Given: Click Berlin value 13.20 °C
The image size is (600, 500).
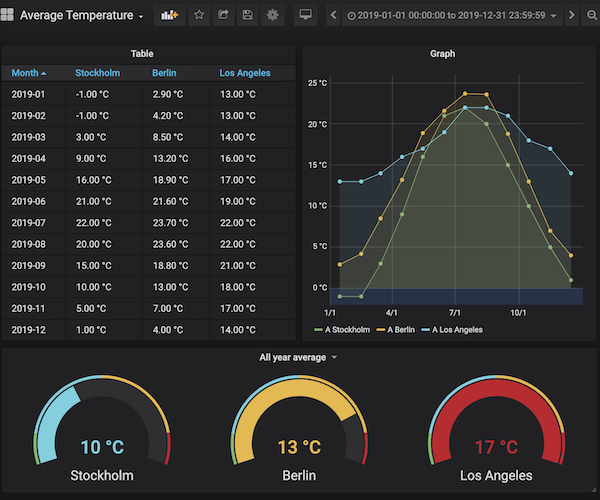Looking at the screenshot, I should pos(170,158).
